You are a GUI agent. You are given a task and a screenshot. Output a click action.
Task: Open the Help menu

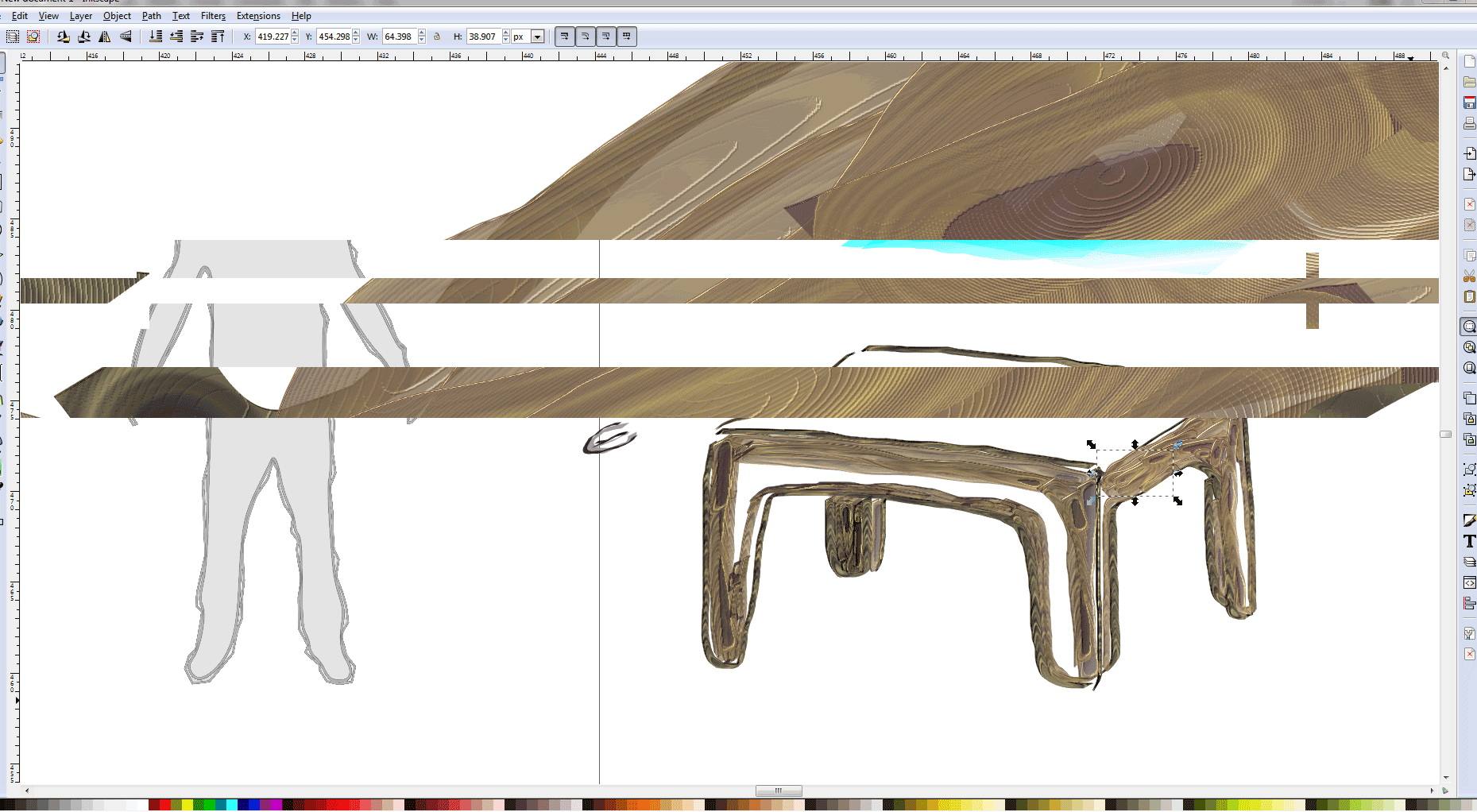click(301, 16)
